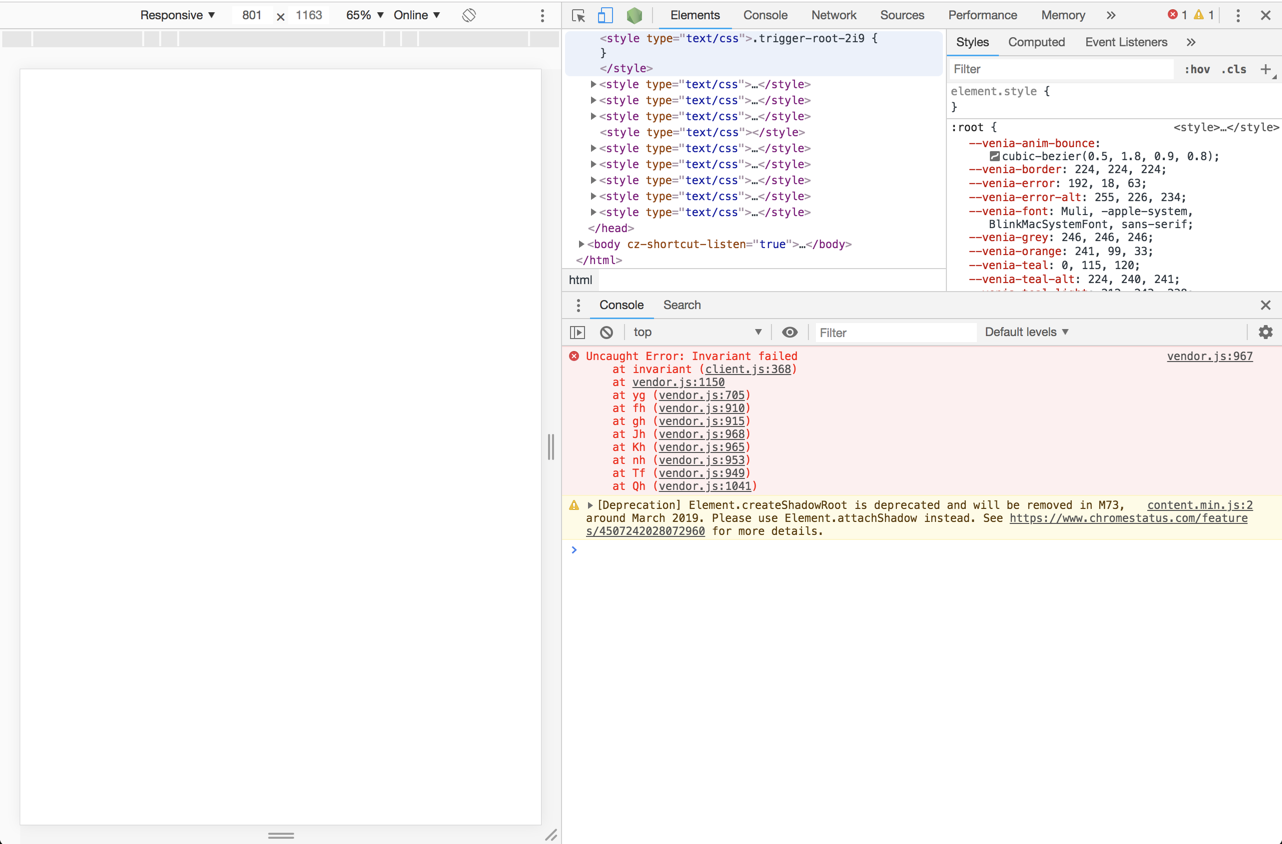Add new style rule plus icon

click(x=1266, y=69)
